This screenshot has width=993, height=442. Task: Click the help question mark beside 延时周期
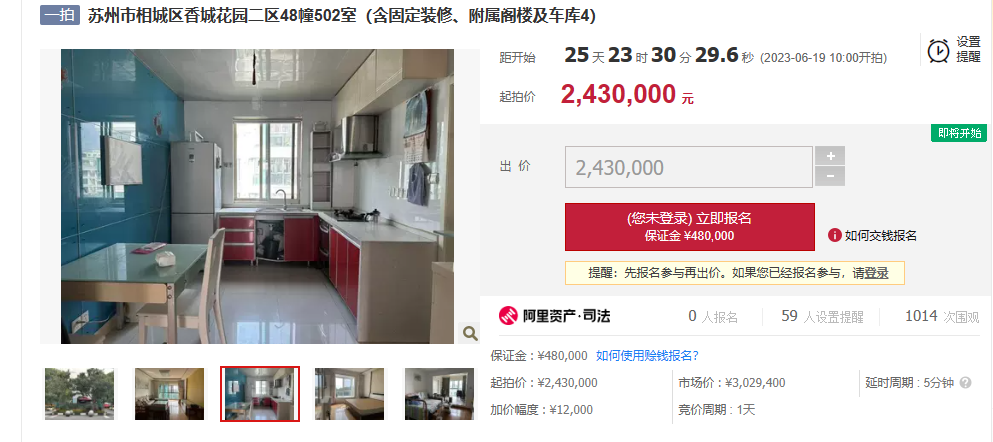tap(965, 382)
